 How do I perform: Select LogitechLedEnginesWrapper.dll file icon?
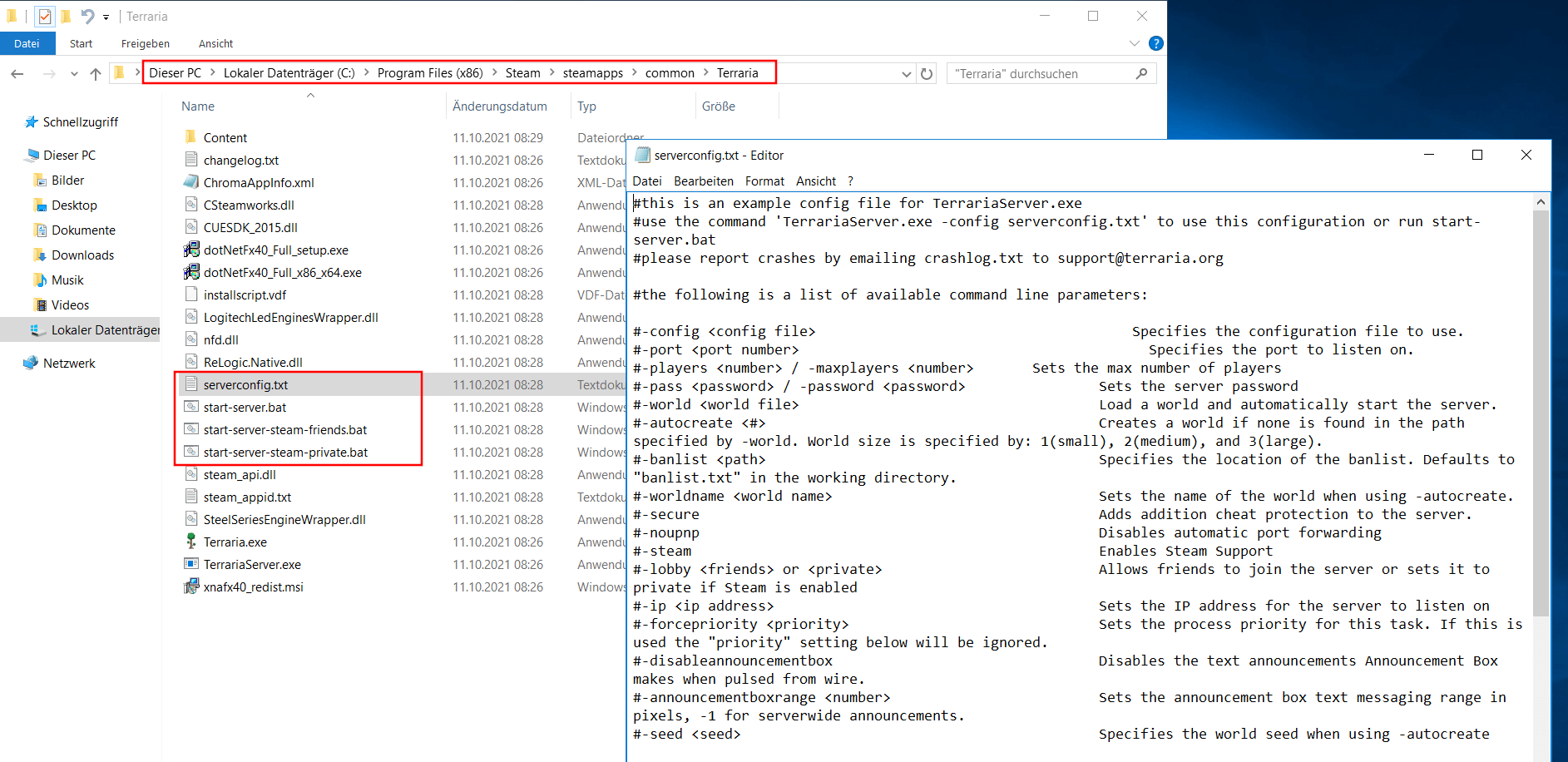(x=191, y=317)
